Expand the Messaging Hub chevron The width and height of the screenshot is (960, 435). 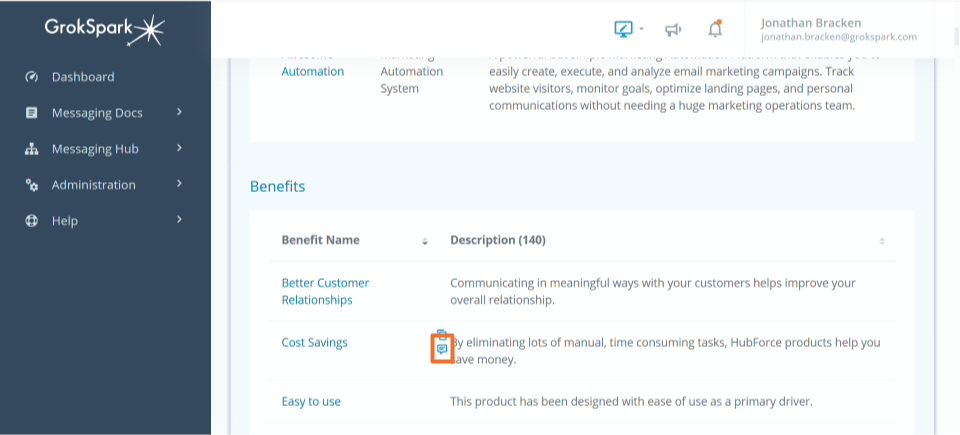pyautogui.click(x=179, y=148)
